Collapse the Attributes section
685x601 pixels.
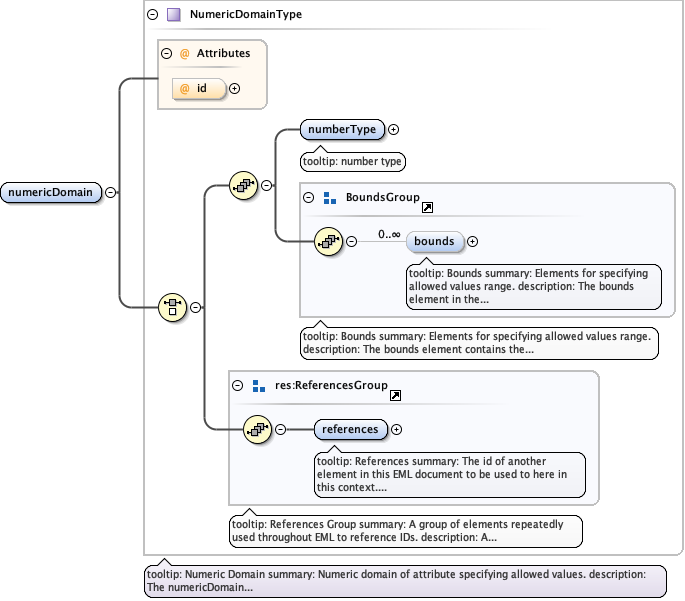coord(167,53)
